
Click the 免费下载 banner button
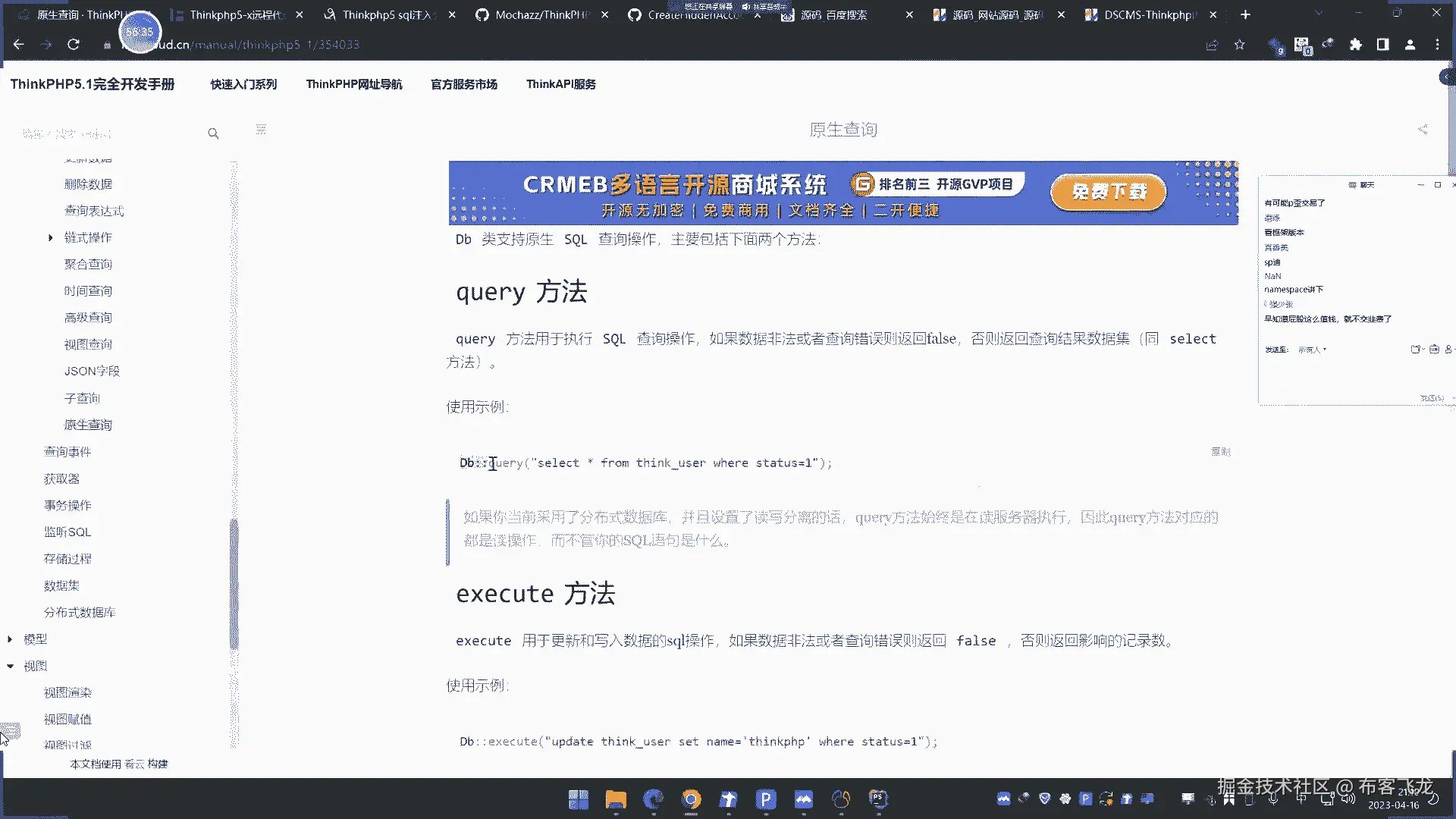pyautogui.click(x=1108, y=192)
